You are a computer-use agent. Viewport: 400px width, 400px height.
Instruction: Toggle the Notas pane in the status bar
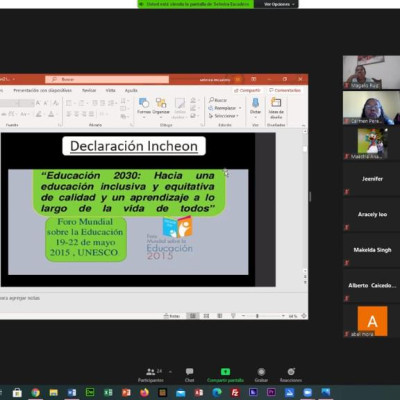172,316
